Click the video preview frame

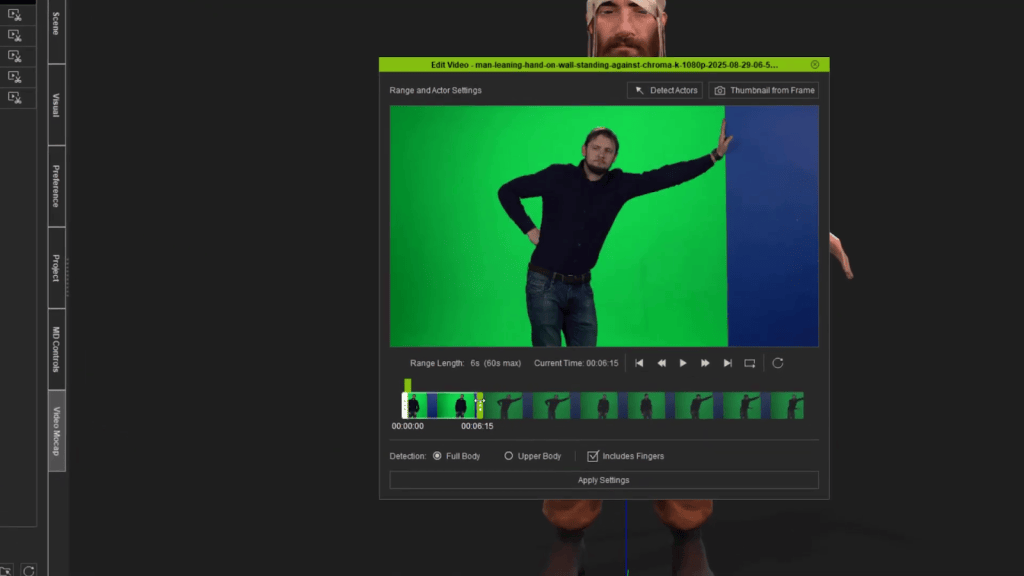604,226
